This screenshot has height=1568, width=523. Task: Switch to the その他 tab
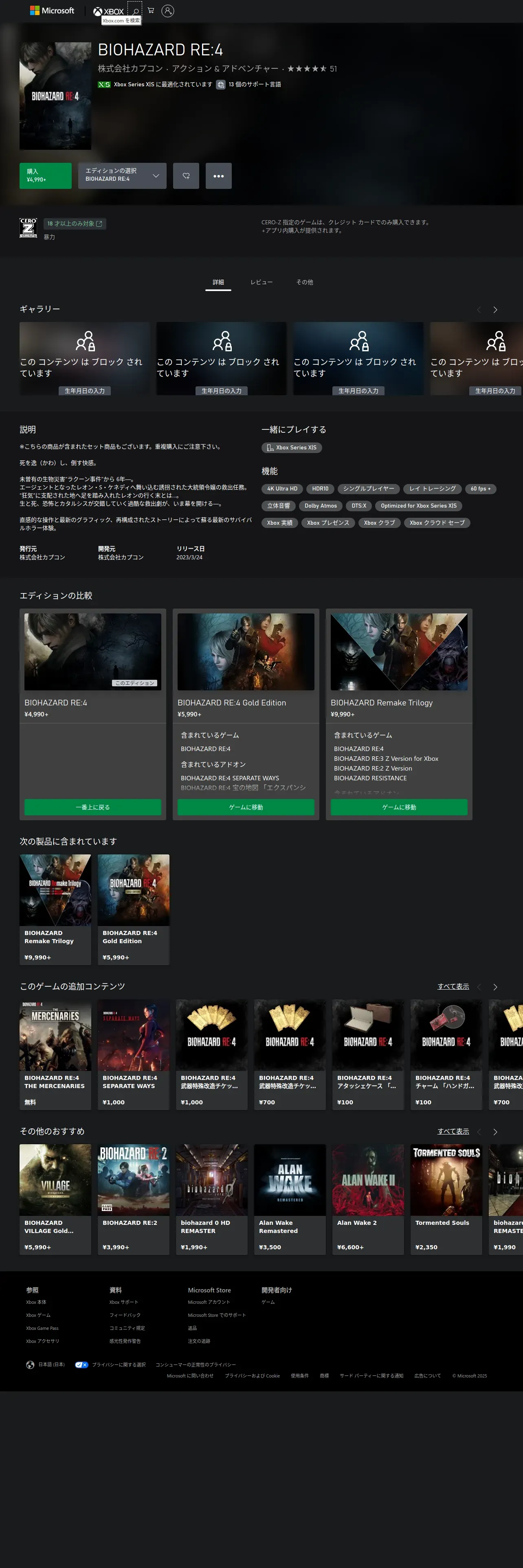[x=304, y=282]
